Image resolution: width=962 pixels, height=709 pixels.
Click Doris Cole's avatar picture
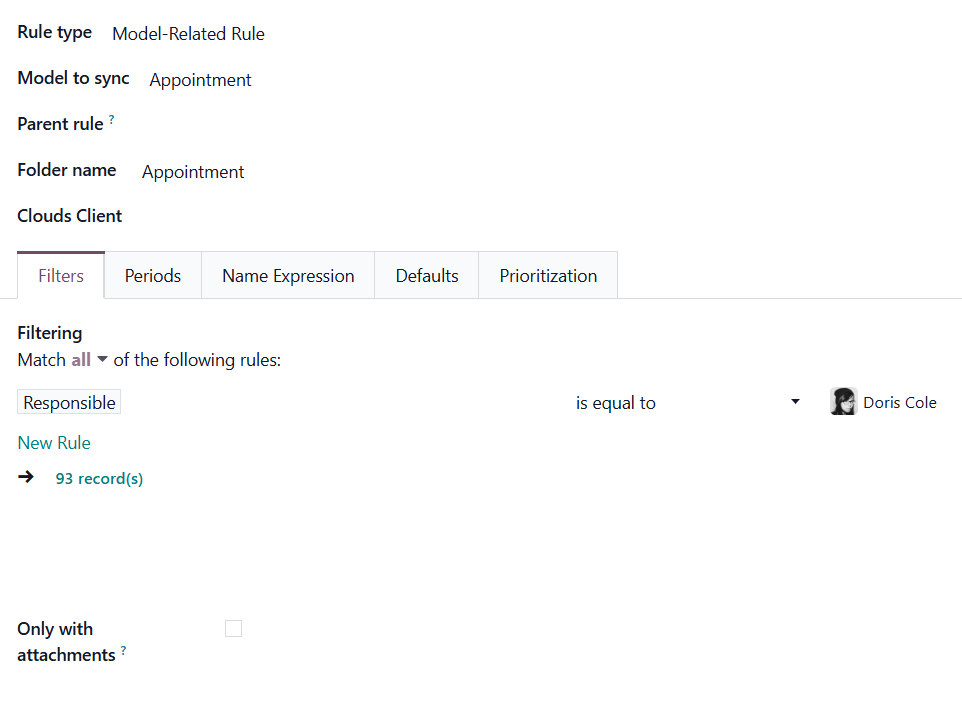coord(843,402)
